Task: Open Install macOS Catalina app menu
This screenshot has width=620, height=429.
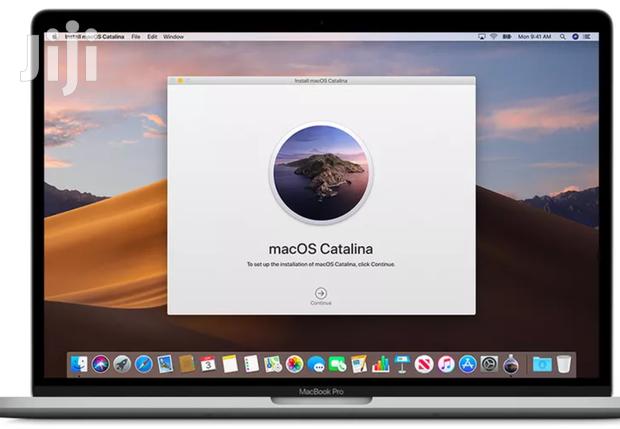Action: [94, 36]
